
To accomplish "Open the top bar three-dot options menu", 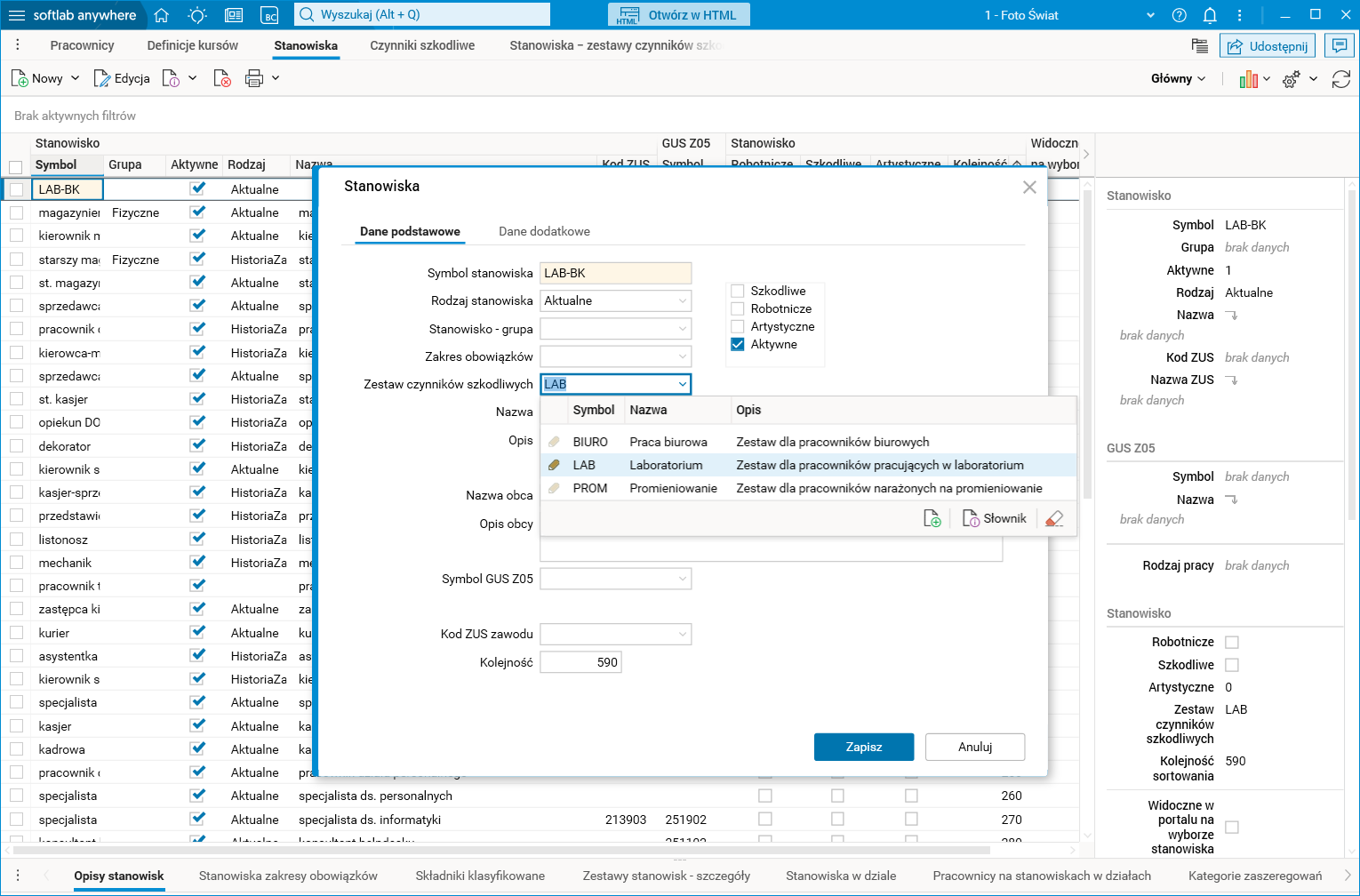I will (1239, 15).
